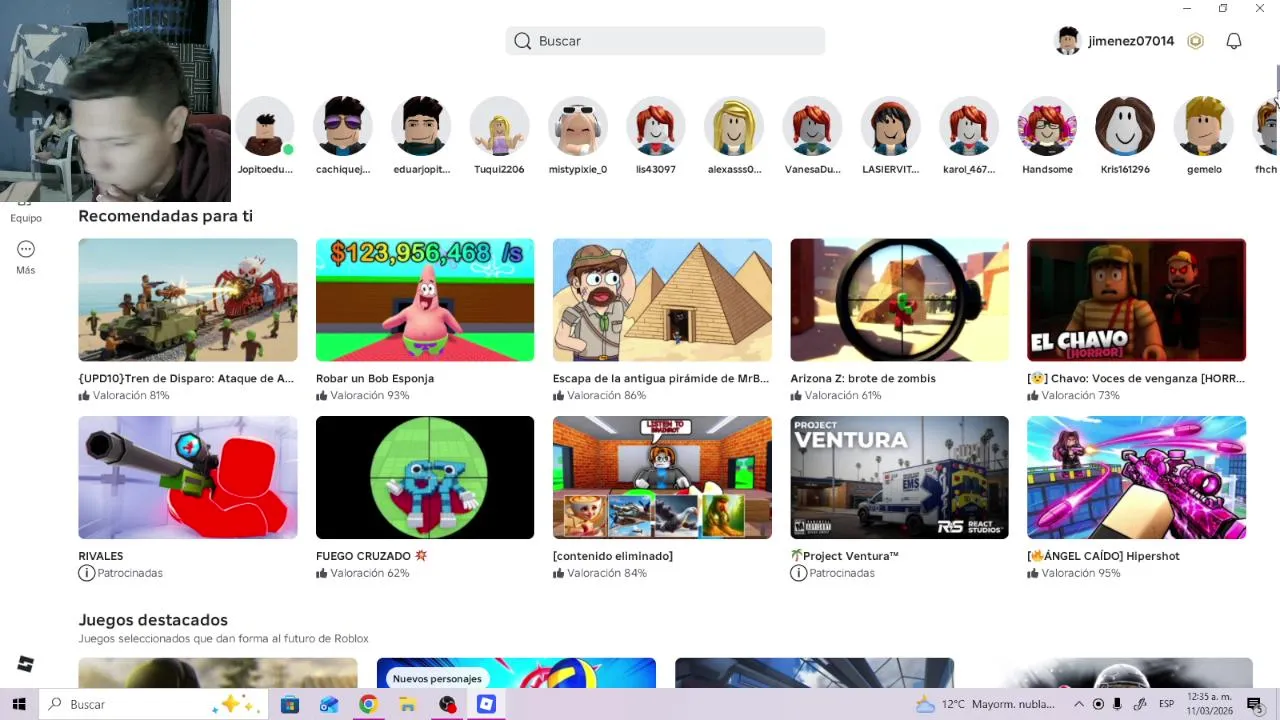This screenshot has width=1280, height=720.
Task: Open friend VanesaDu avatar
Action: pyautogui.click(x=812, y=126)
